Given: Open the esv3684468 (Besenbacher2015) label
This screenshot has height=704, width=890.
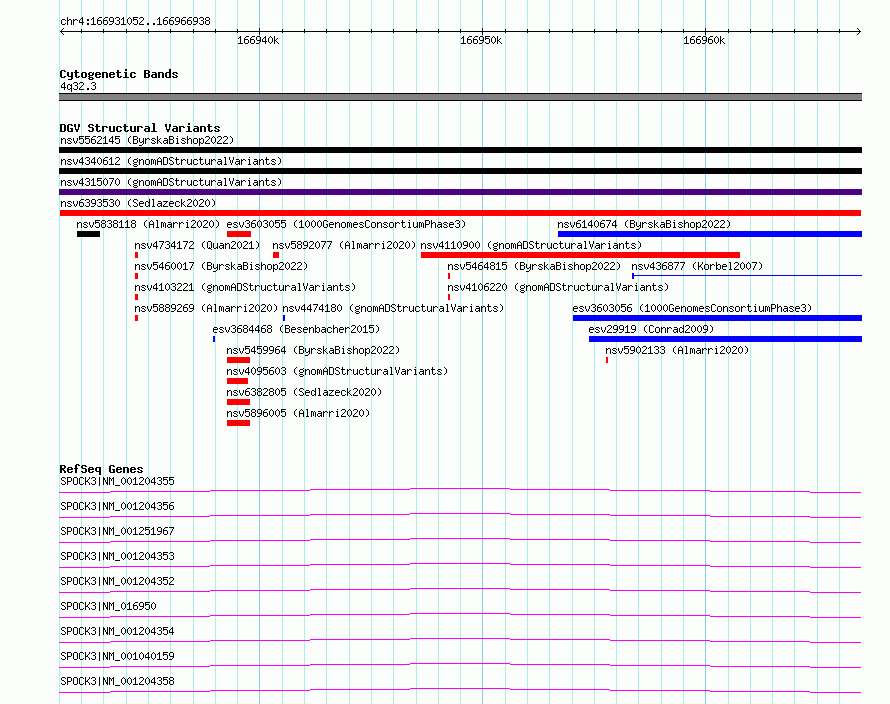Looking at the screenshot, I should tap(296, 329).
